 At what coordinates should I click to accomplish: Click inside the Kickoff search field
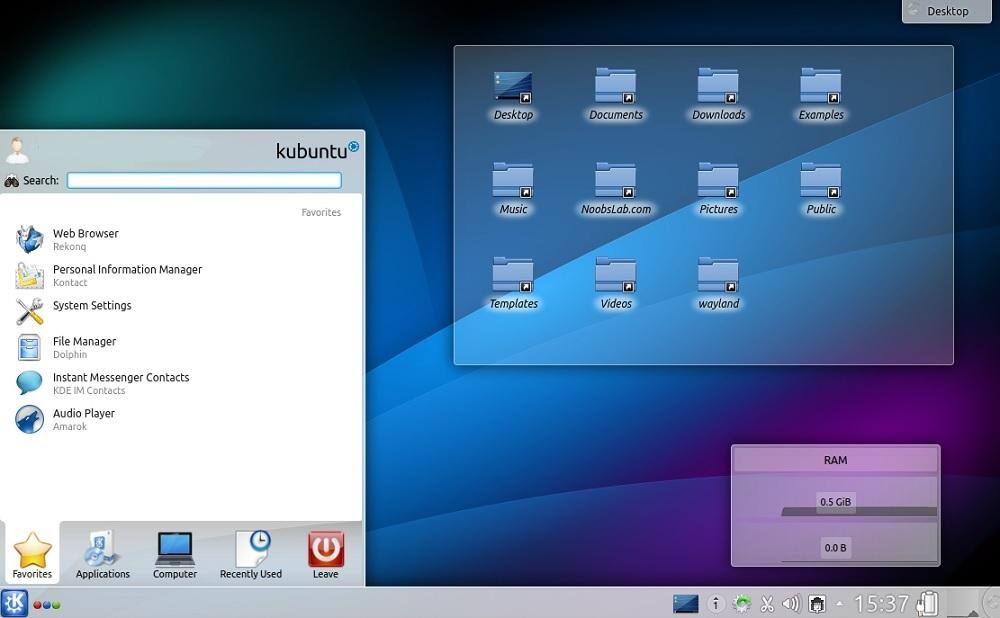(x=203, y=180)
